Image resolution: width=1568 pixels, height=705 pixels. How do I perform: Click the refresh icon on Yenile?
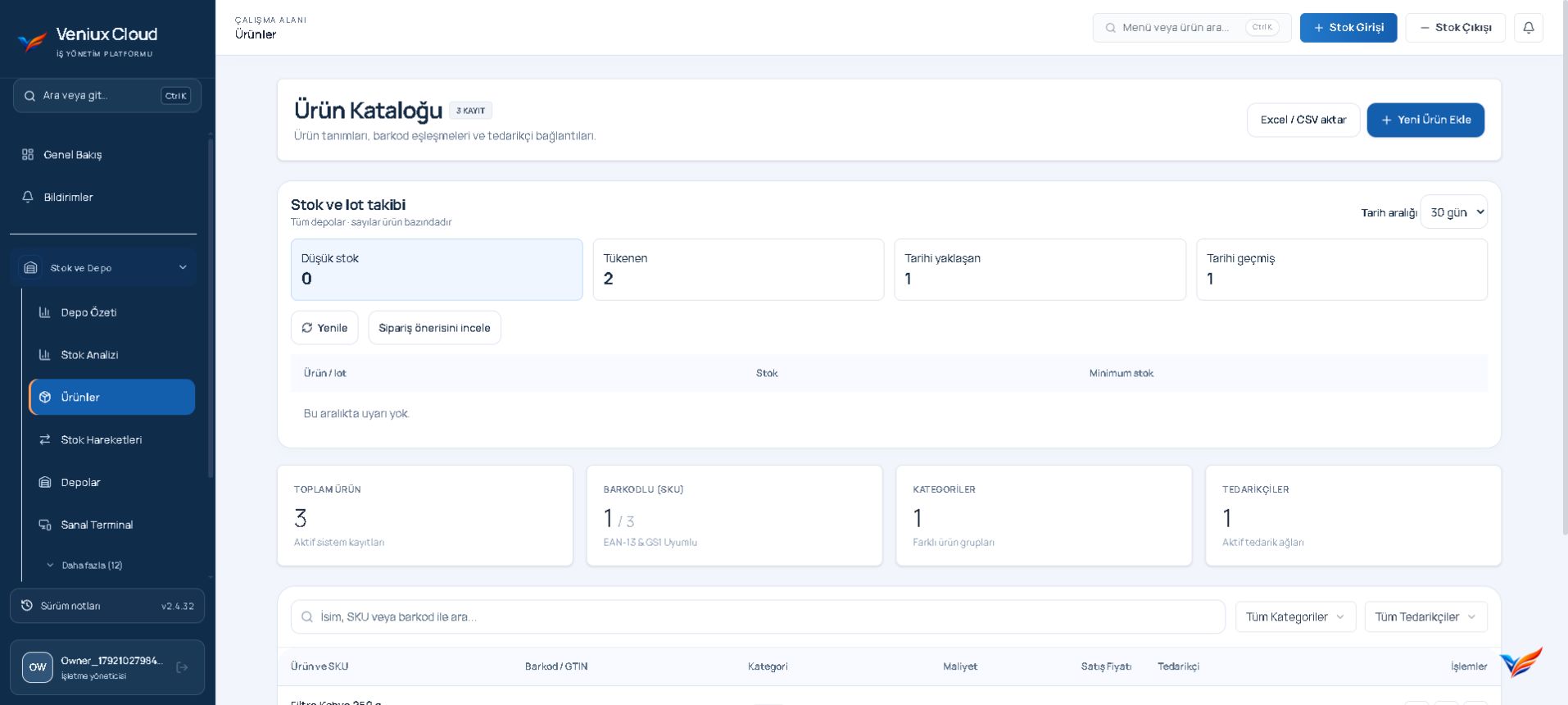click(x=307, y=328)
